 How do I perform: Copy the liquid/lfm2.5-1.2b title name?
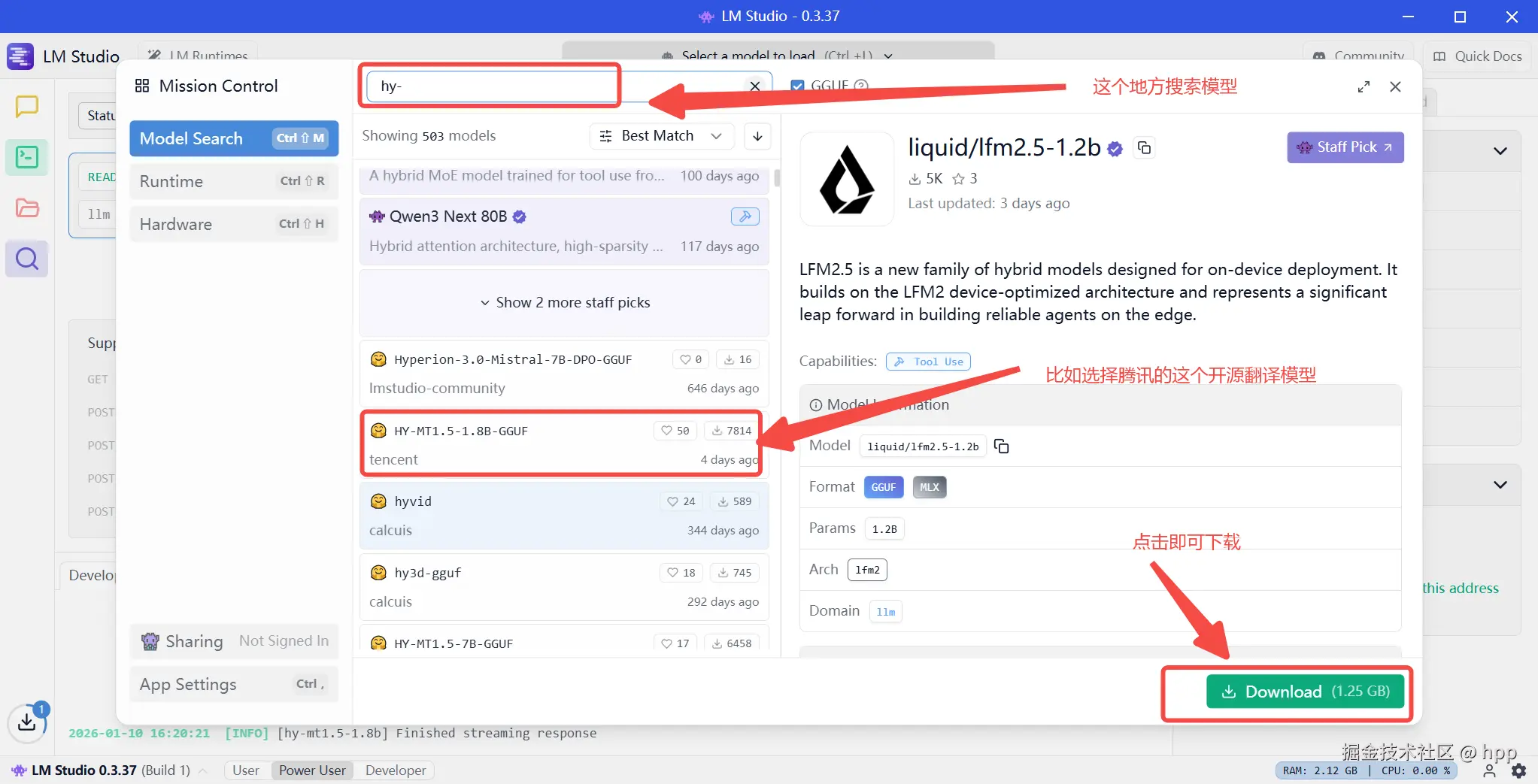pos(1144,147)
